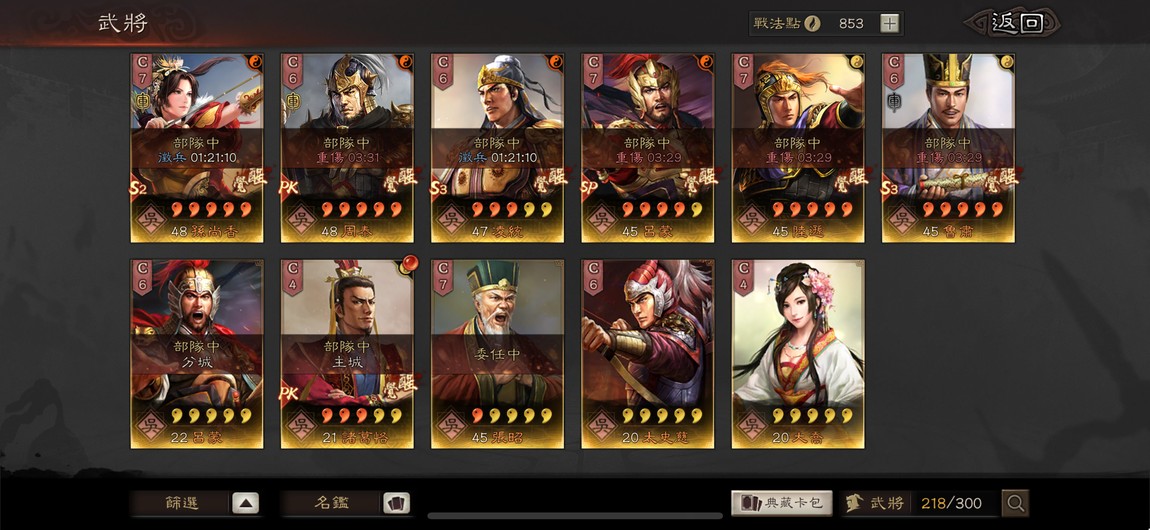Click the helmet icon beside 武將 count
The width and height of the screenshot is (1150, 530).
point(854,503)
